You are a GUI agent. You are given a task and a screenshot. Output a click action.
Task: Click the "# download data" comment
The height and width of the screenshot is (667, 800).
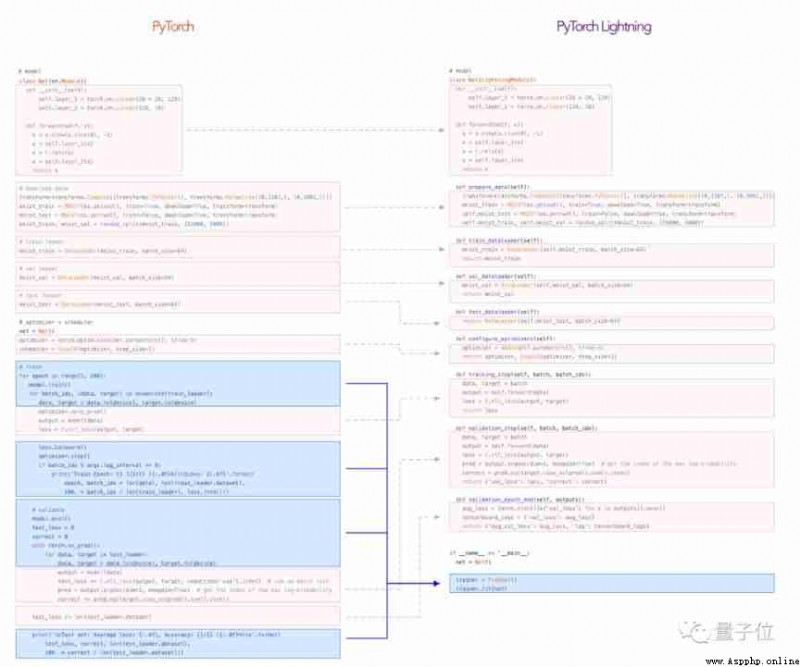(x=43, y=188)
